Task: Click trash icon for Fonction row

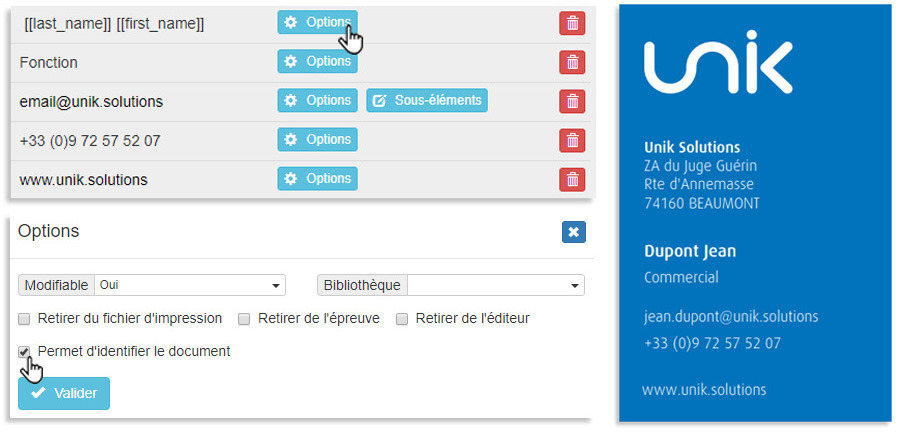Action: [x=571, y=62]
